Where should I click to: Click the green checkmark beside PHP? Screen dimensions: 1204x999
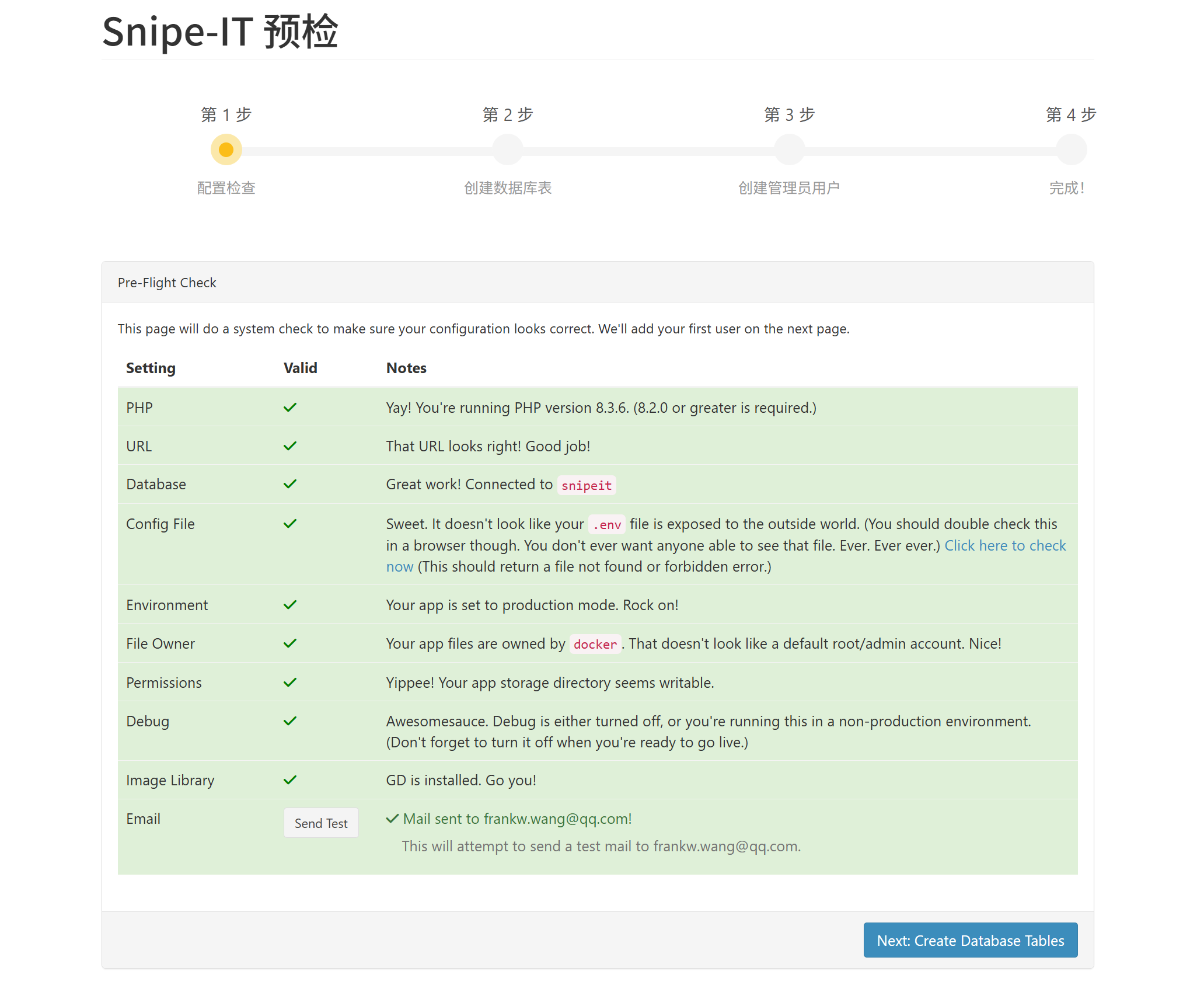pyautogui.click(x=289, y=407)
